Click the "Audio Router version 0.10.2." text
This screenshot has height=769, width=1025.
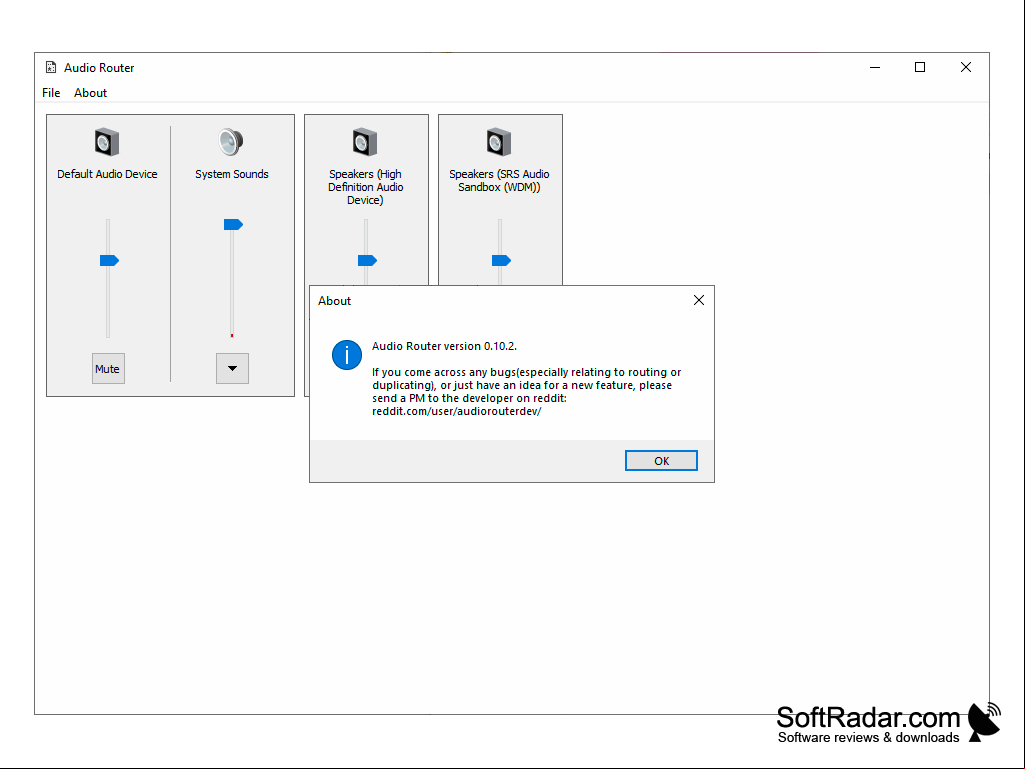coord(445,346)
